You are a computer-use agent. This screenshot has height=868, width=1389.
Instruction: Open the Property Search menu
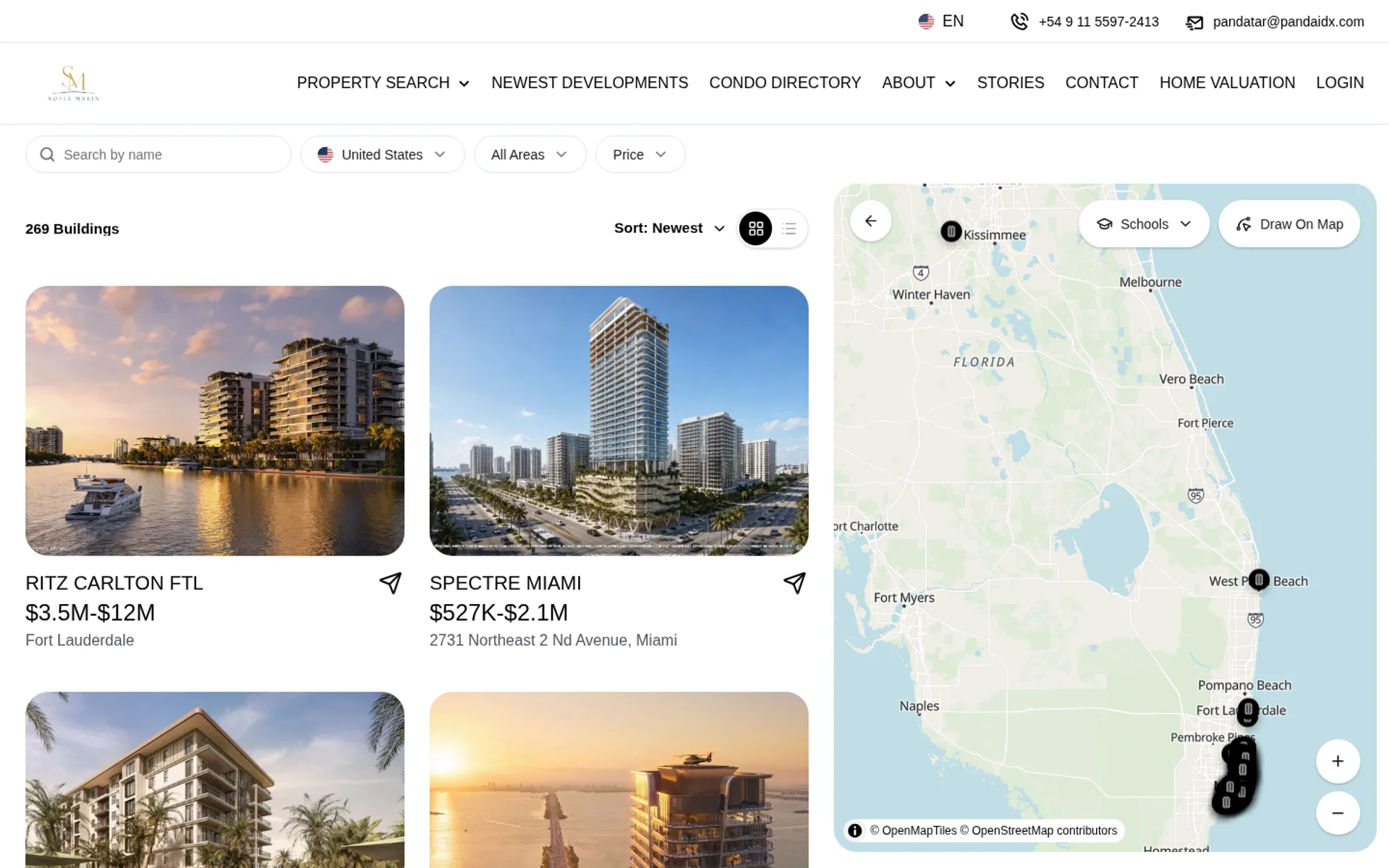point(383,83)
